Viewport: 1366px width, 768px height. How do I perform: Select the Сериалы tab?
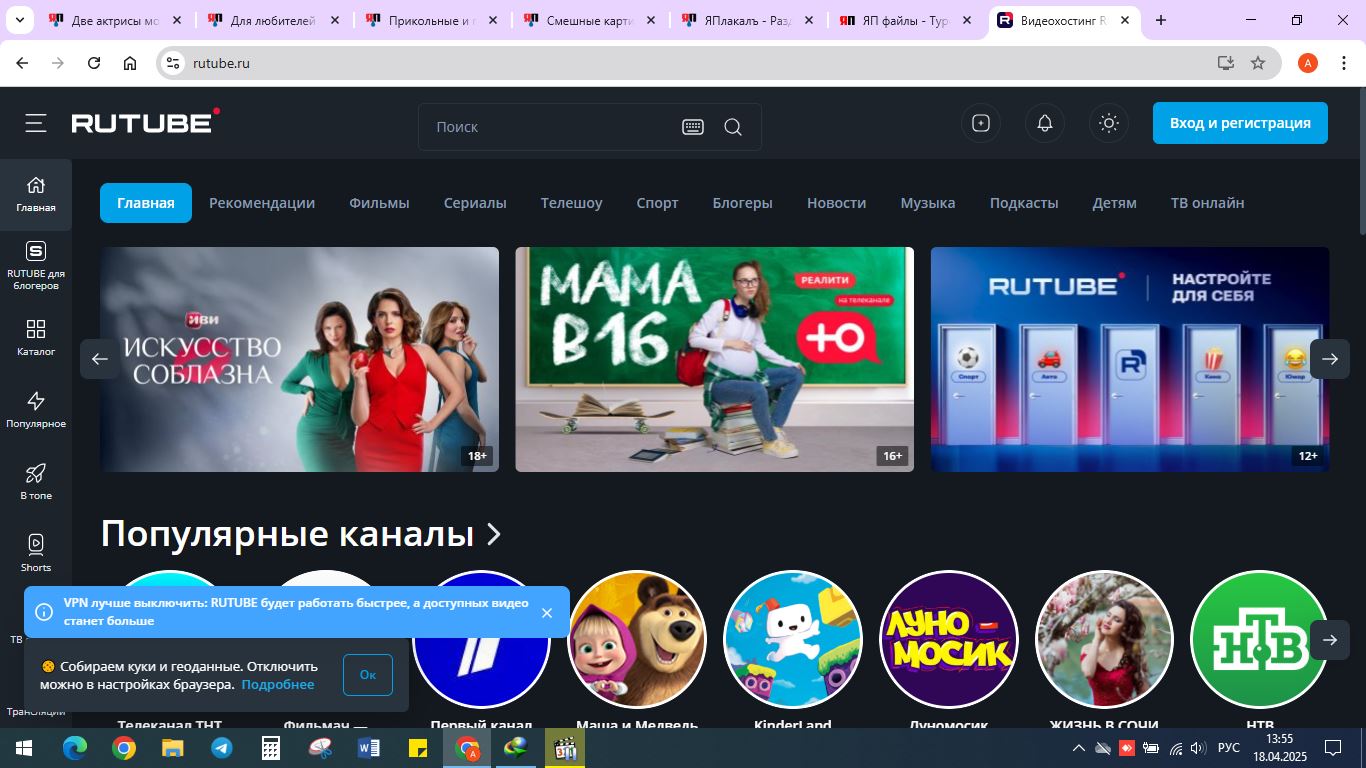coord(475,203)
